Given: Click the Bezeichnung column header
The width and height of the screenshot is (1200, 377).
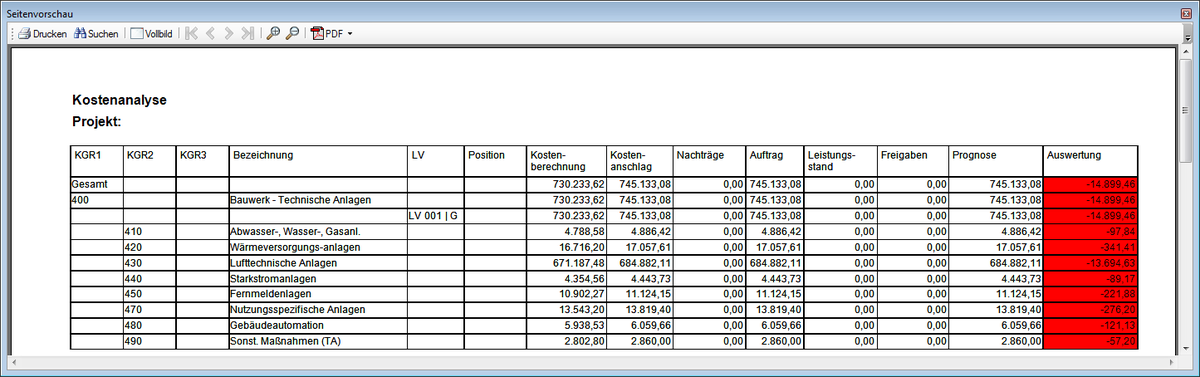Looking at the screenshot, I should pyautogui.click(x=318, y=161).
